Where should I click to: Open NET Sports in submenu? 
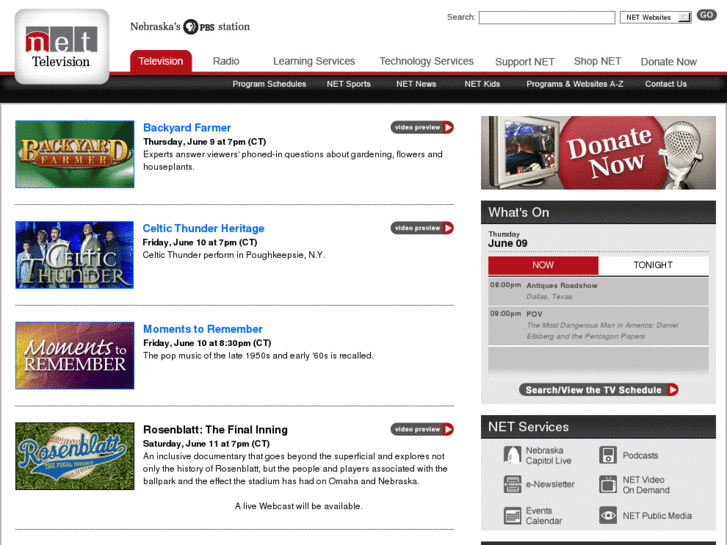coord(349,84)
